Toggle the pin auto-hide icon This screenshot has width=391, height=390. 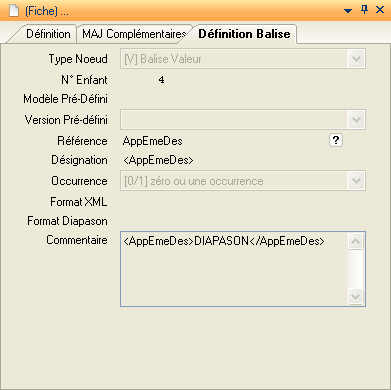click(364, 10)
